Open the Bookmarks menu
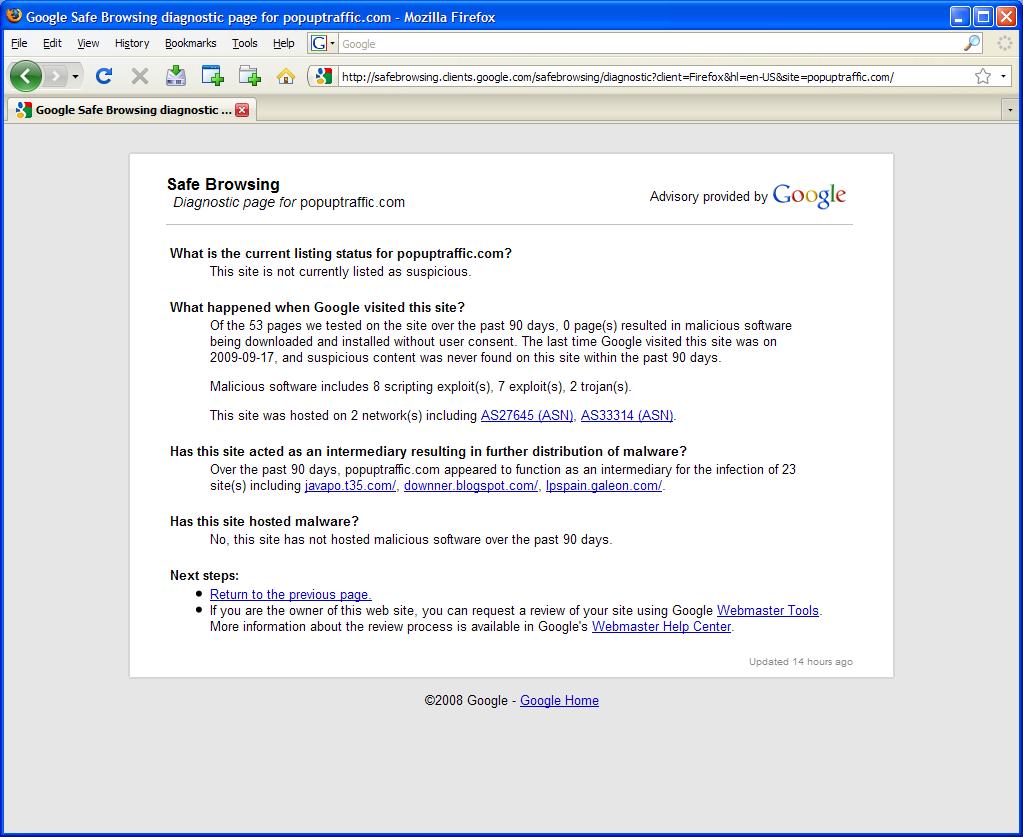The width and height of the screenshot is (1023, 837). 189,43
